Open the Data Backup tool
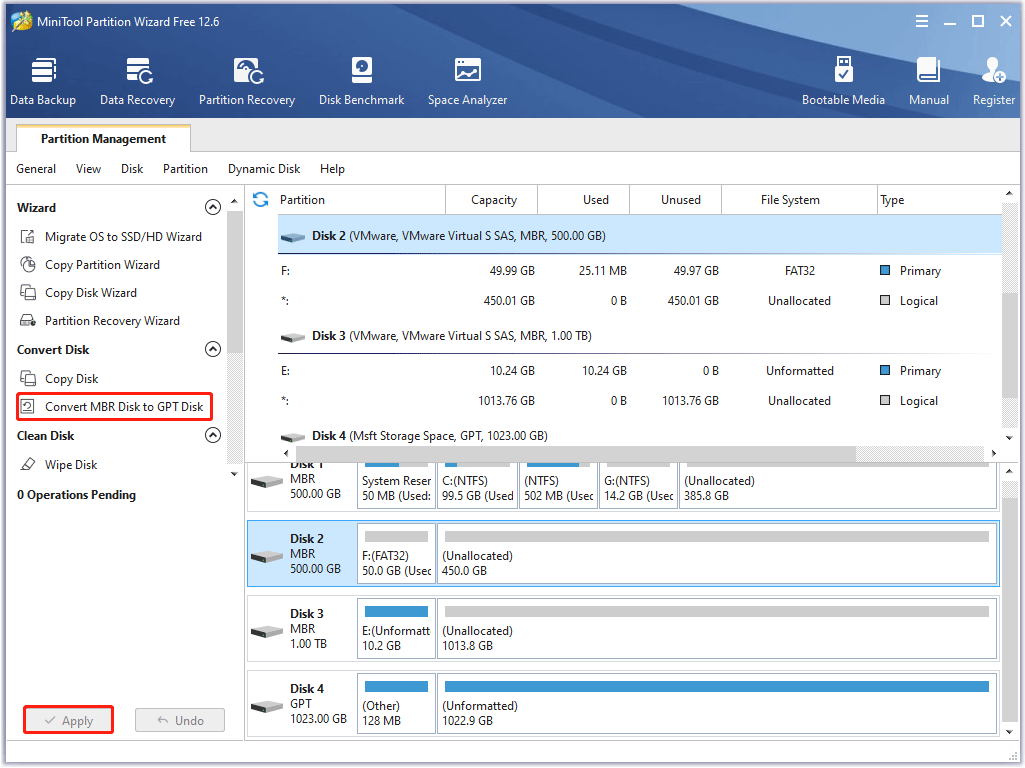 coord(43,81)
